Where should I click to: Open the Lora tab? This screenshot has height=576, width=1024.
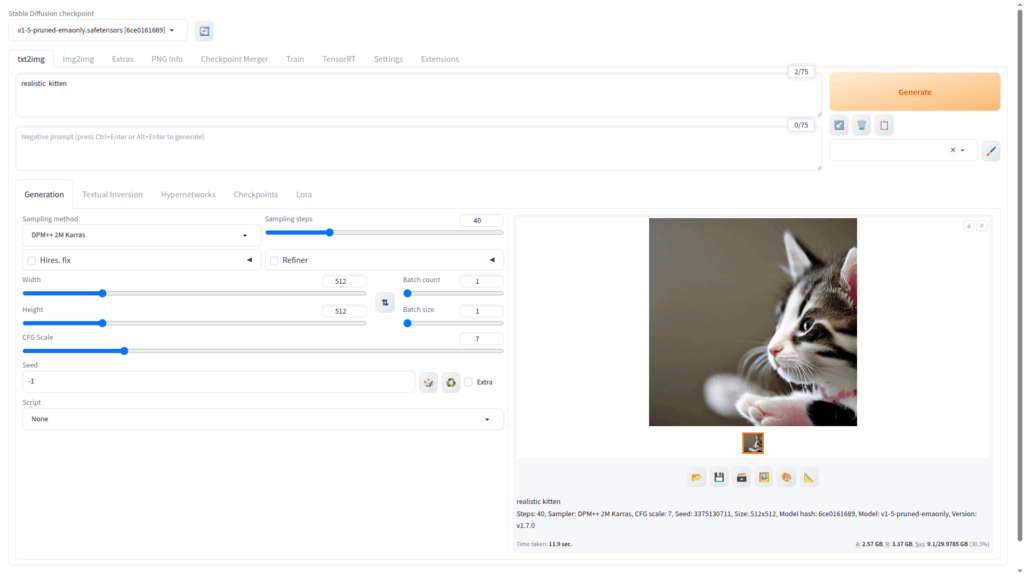[x=303, y=194]
